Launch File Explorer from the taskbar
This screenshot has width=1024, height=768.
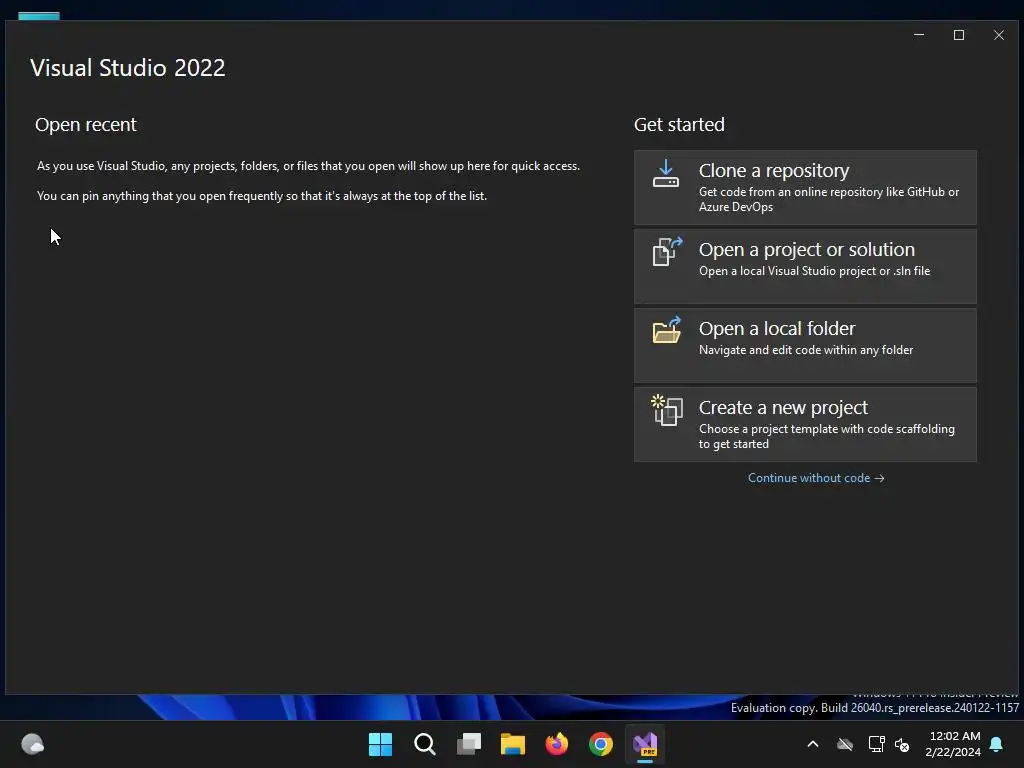click(x=513, y=744)
